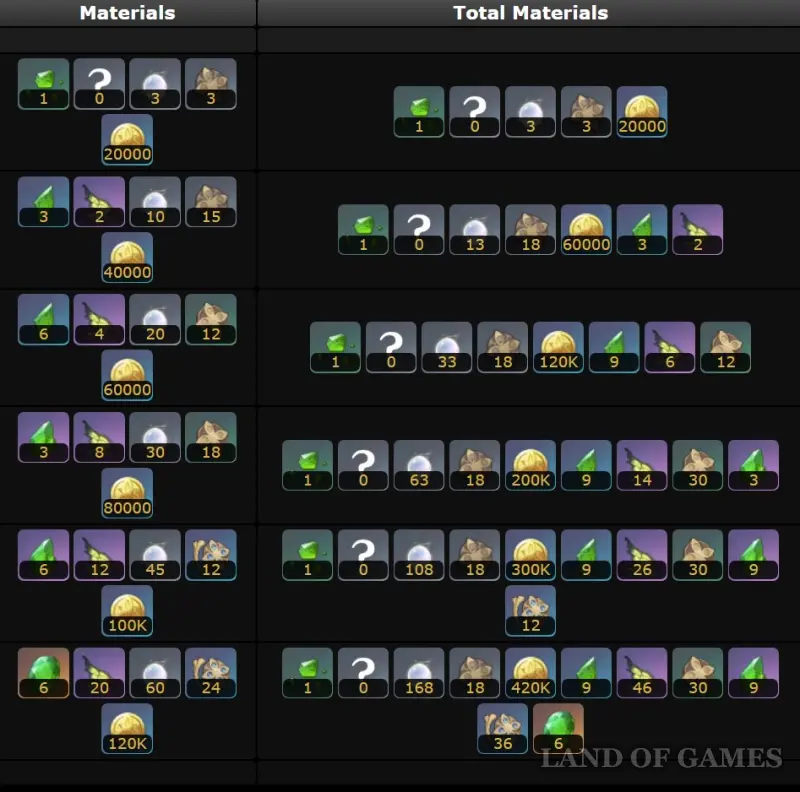Screen dimensions: 800x792
Task: Select the 120K coin icon in Total Materials
Action: [x=558, y=347]
